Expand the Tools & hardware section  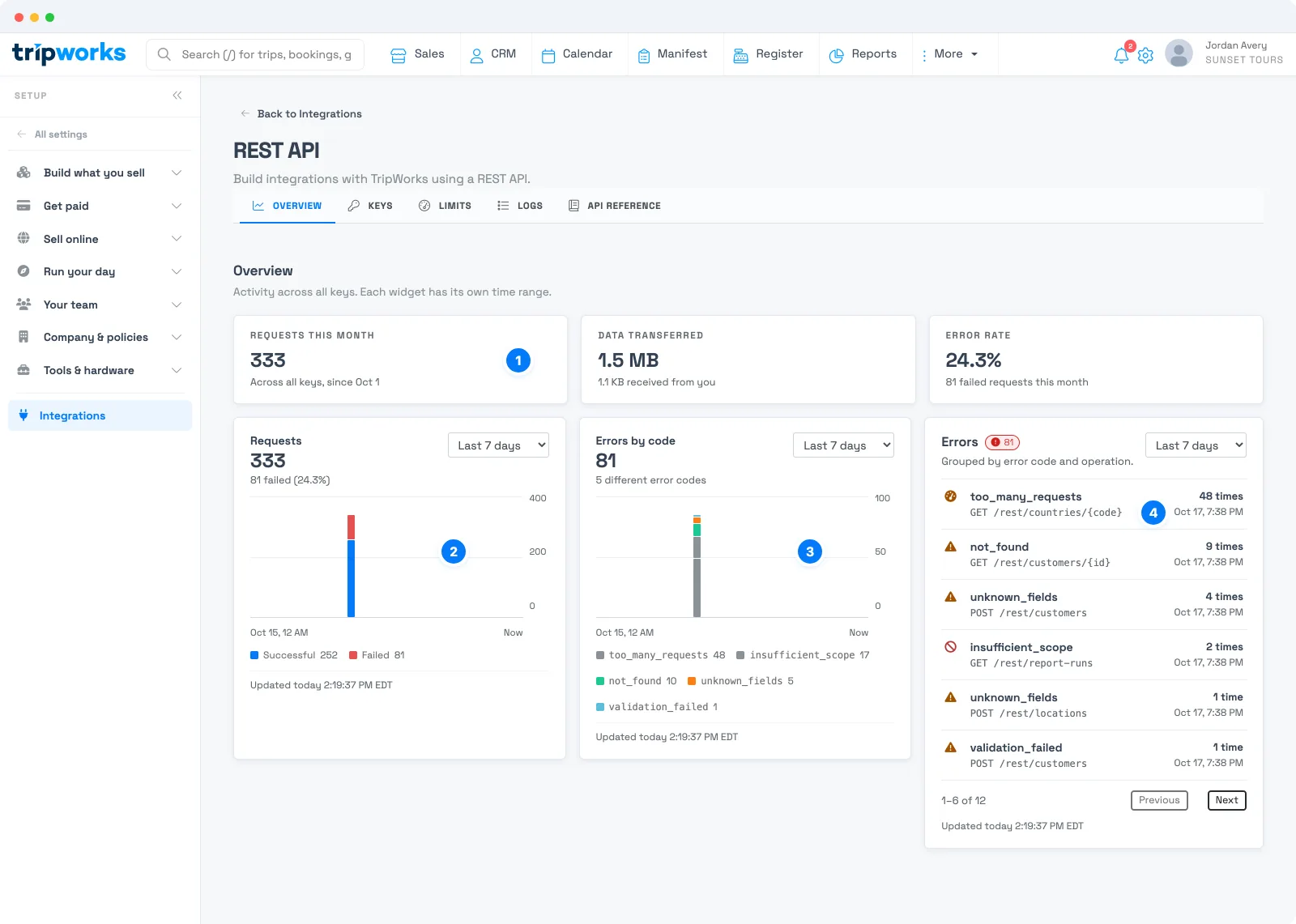[x=177, y=370]
